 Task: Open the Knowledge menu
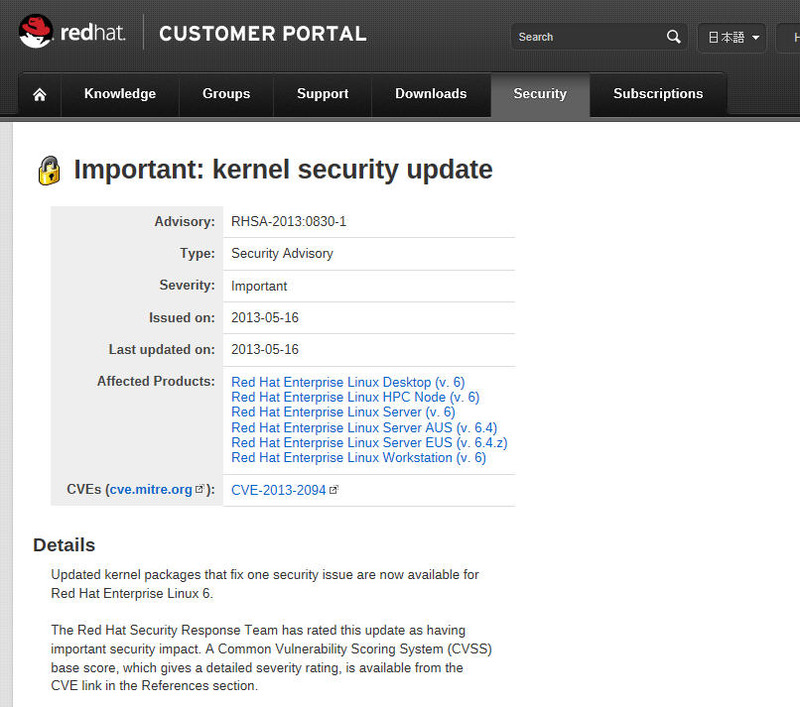[x=120, y=94]
